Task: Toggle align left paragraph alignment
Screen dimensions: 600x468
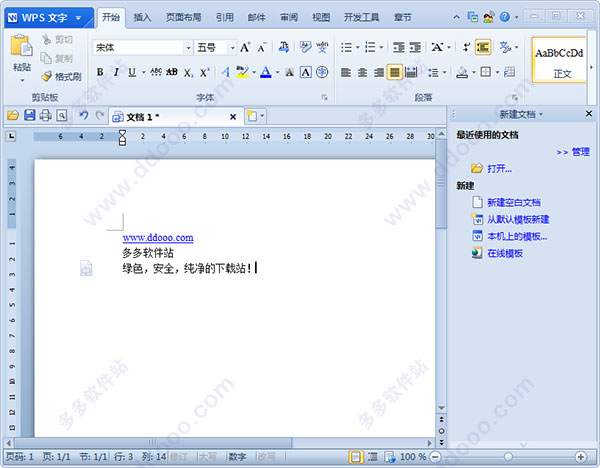Action: click(x=346, y=72)
